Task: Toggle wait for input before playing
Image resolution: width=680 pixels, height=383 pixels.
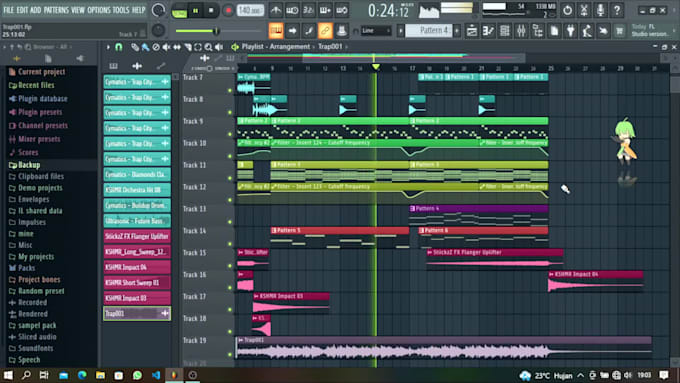Action: [x=292, y=10]
